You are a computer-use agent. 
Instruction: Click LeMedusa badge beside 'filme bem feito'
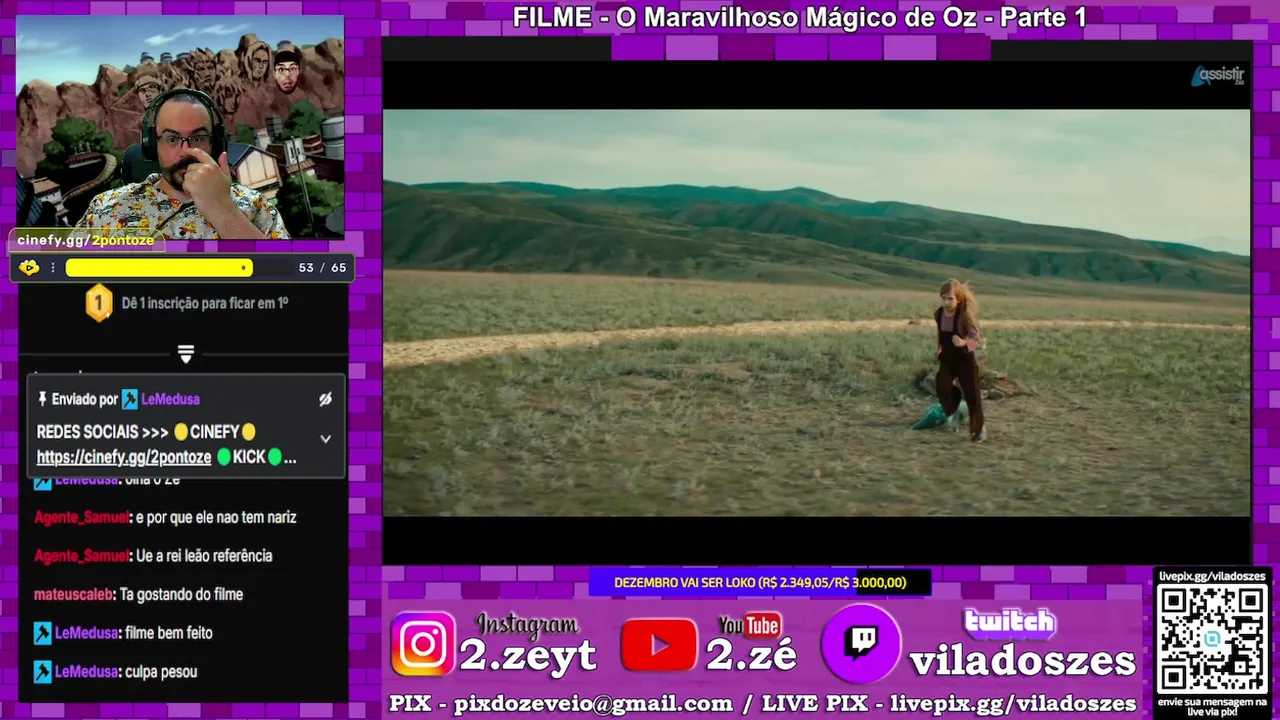[x=42, y=633]
